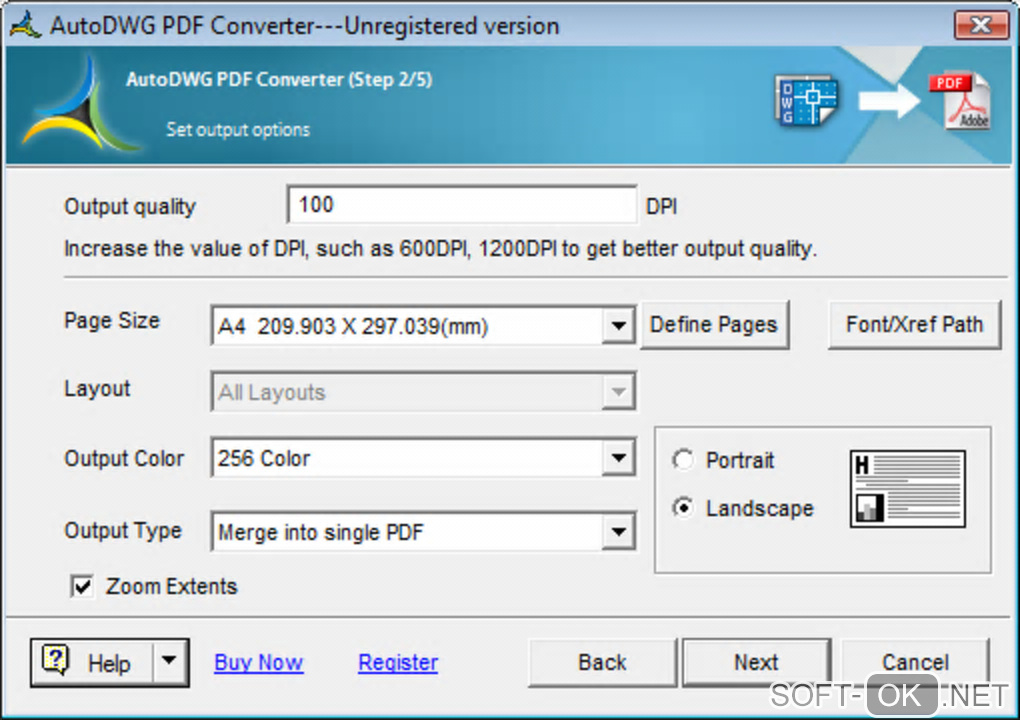This screenshot has height=720, width=1020.
Task: Open the Output Color dropdown arrow
Action: coord(618,458)
